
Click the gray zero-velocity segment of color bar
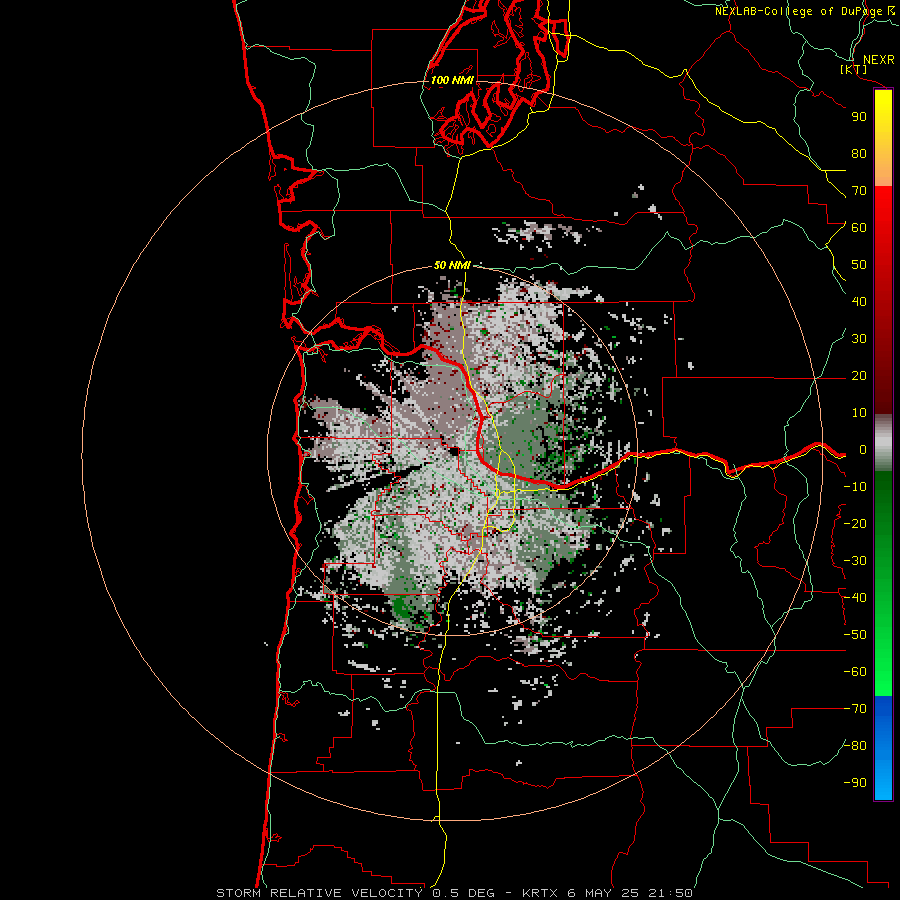coord(883,443)
